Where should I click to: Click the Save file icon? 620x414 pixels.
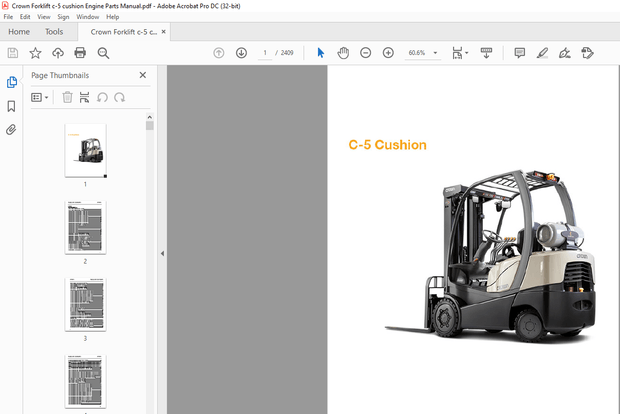[x=13, y=53]
